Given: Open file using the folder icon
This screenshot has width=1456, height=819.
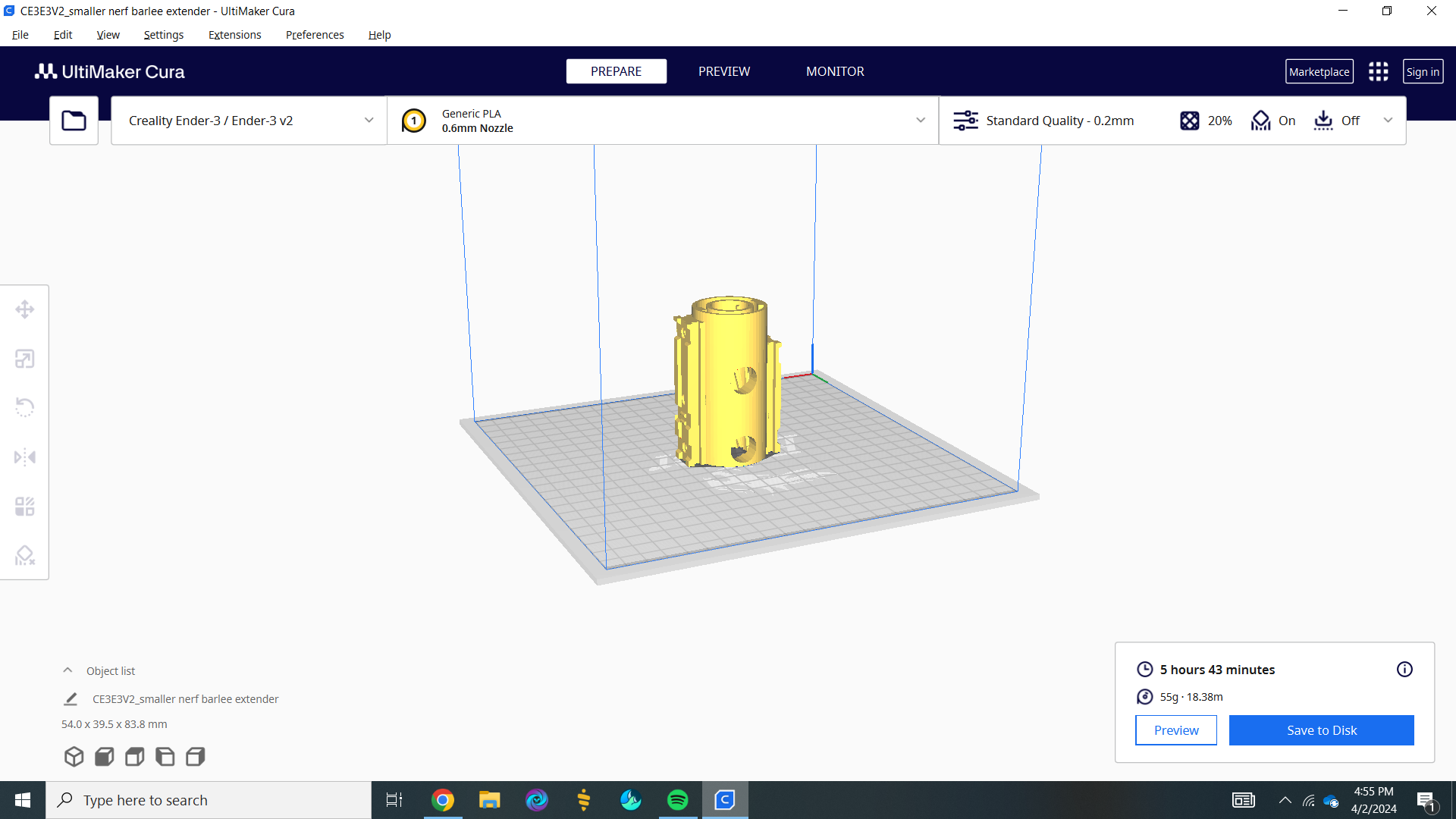Looking at the screenshot, I should coord(74,121).
